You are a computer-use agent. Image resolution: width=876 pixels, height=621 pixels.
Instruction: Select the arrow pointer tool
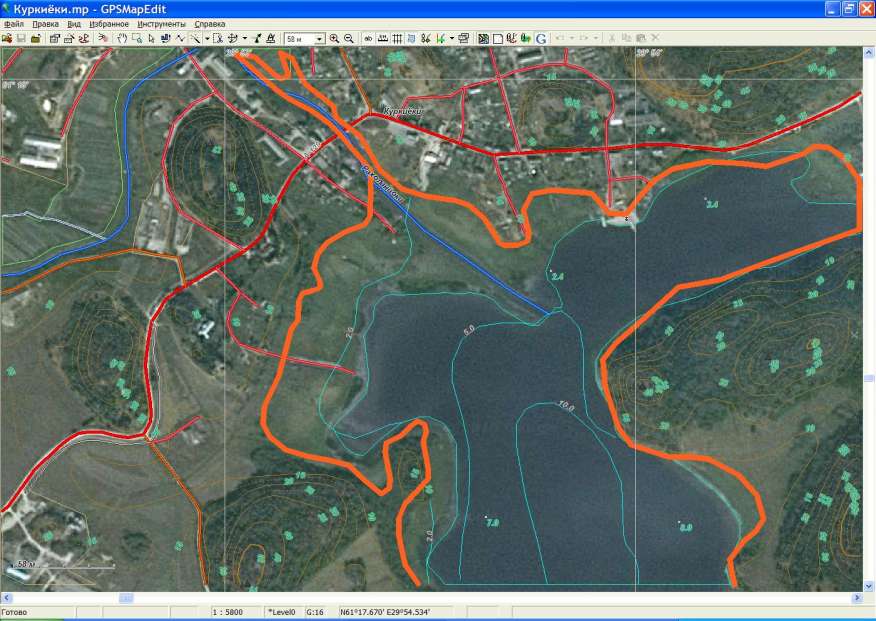(151, 38)
